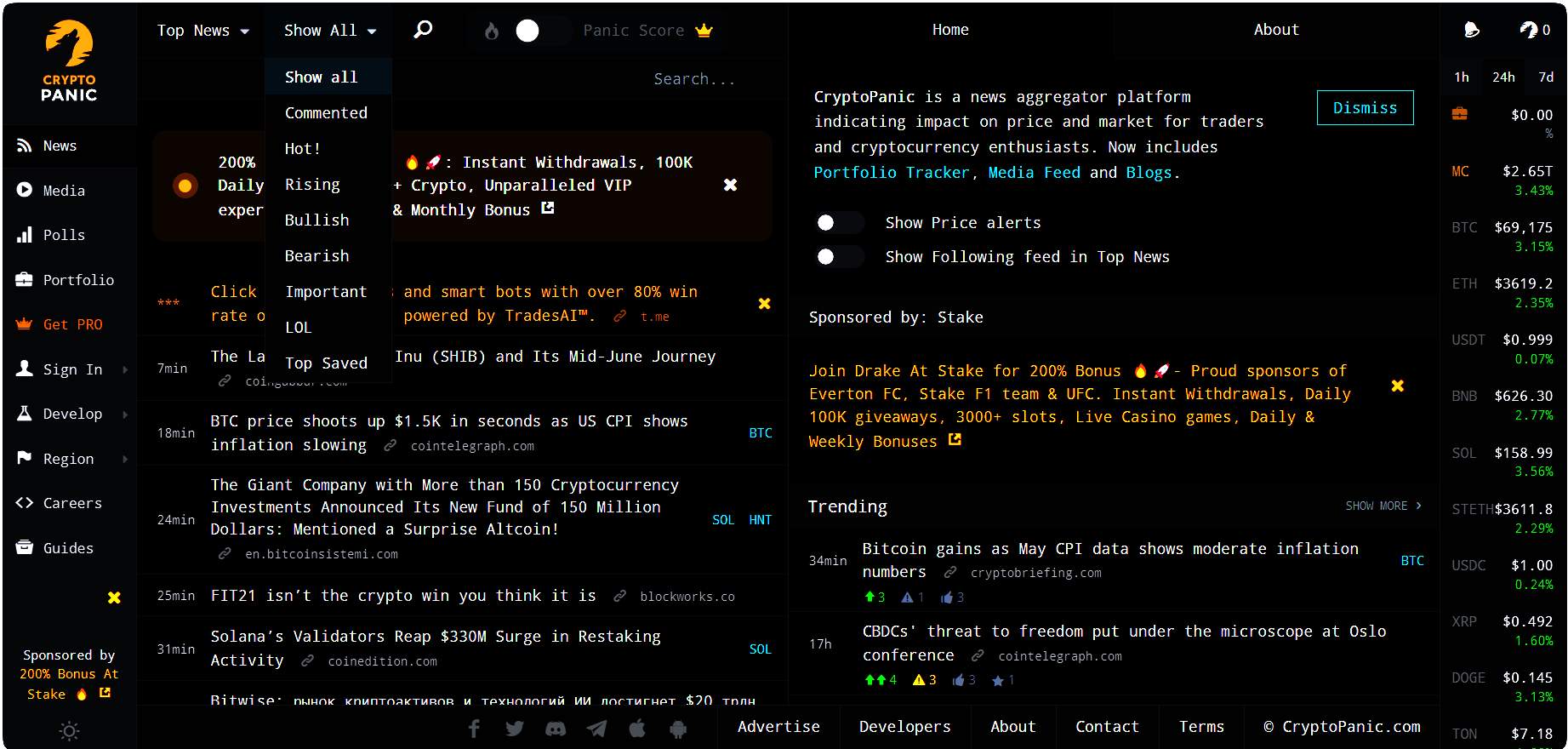Open the Top News dropdown
The width and height of the screenshot is (1568, 749).
point(202,31)
